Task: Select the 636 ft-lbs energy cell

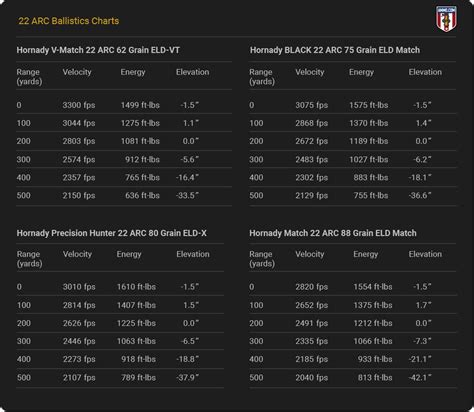Action: (x=142, y=196)
